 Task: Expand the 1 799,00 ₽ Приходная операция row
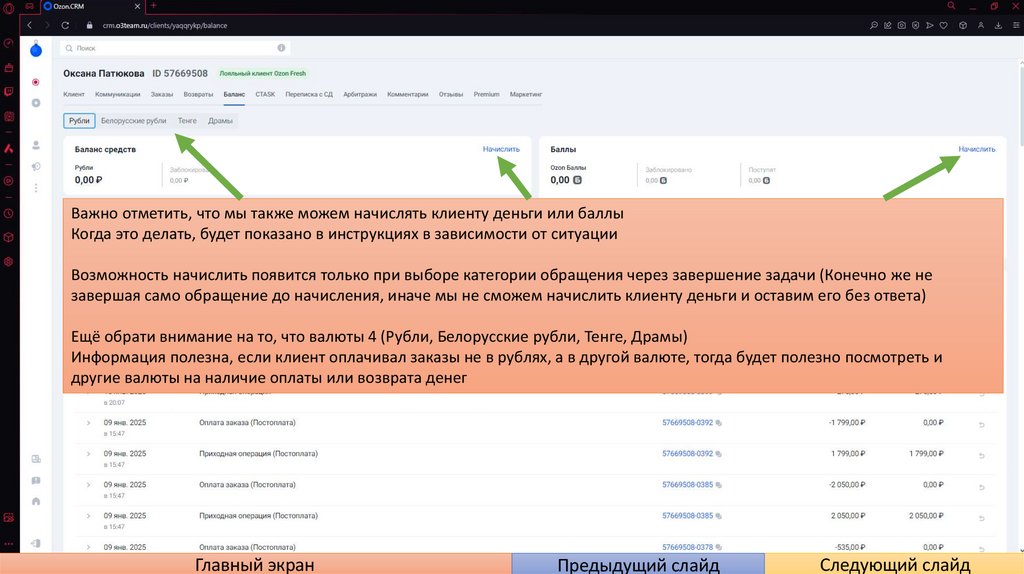click(88, 454)
